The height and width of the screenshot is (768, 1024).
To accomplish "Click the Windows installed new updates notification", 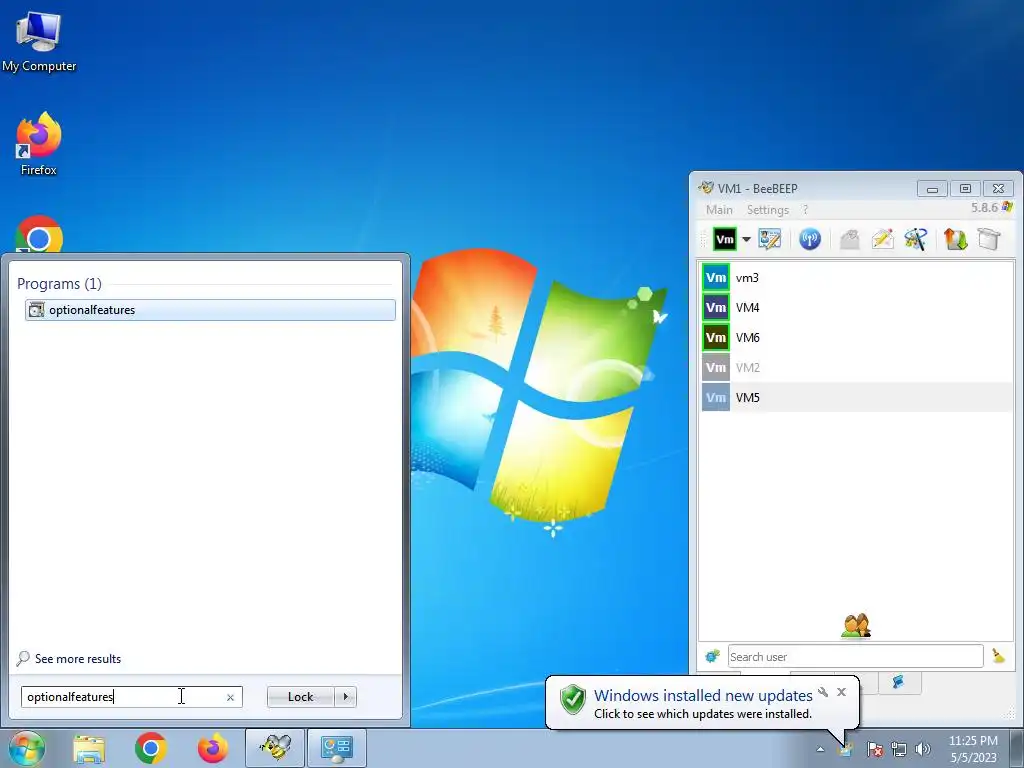I will [703, 696].
